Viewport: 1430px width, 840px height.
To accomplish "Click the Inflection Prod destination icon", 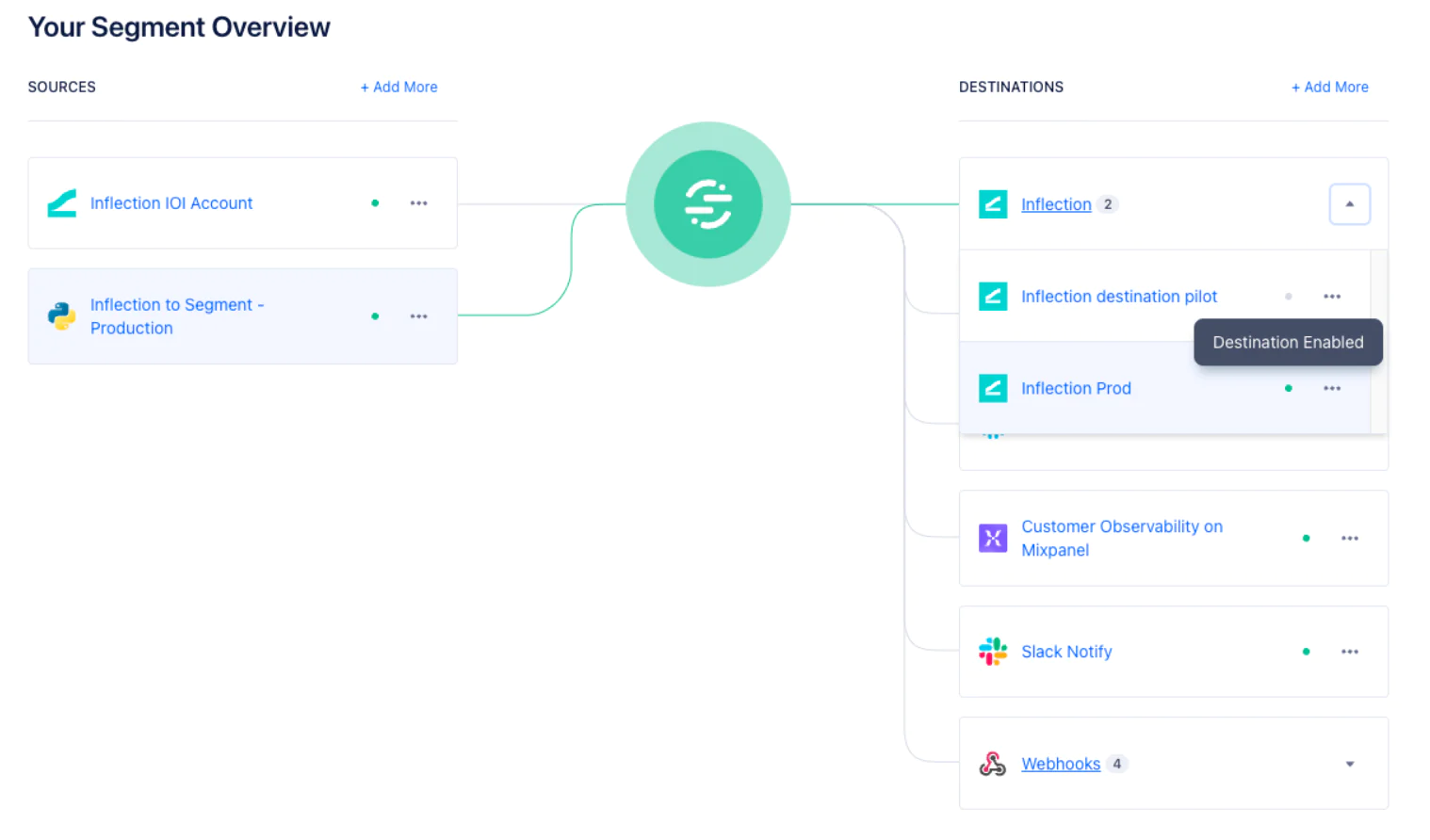I will (992, 388).
